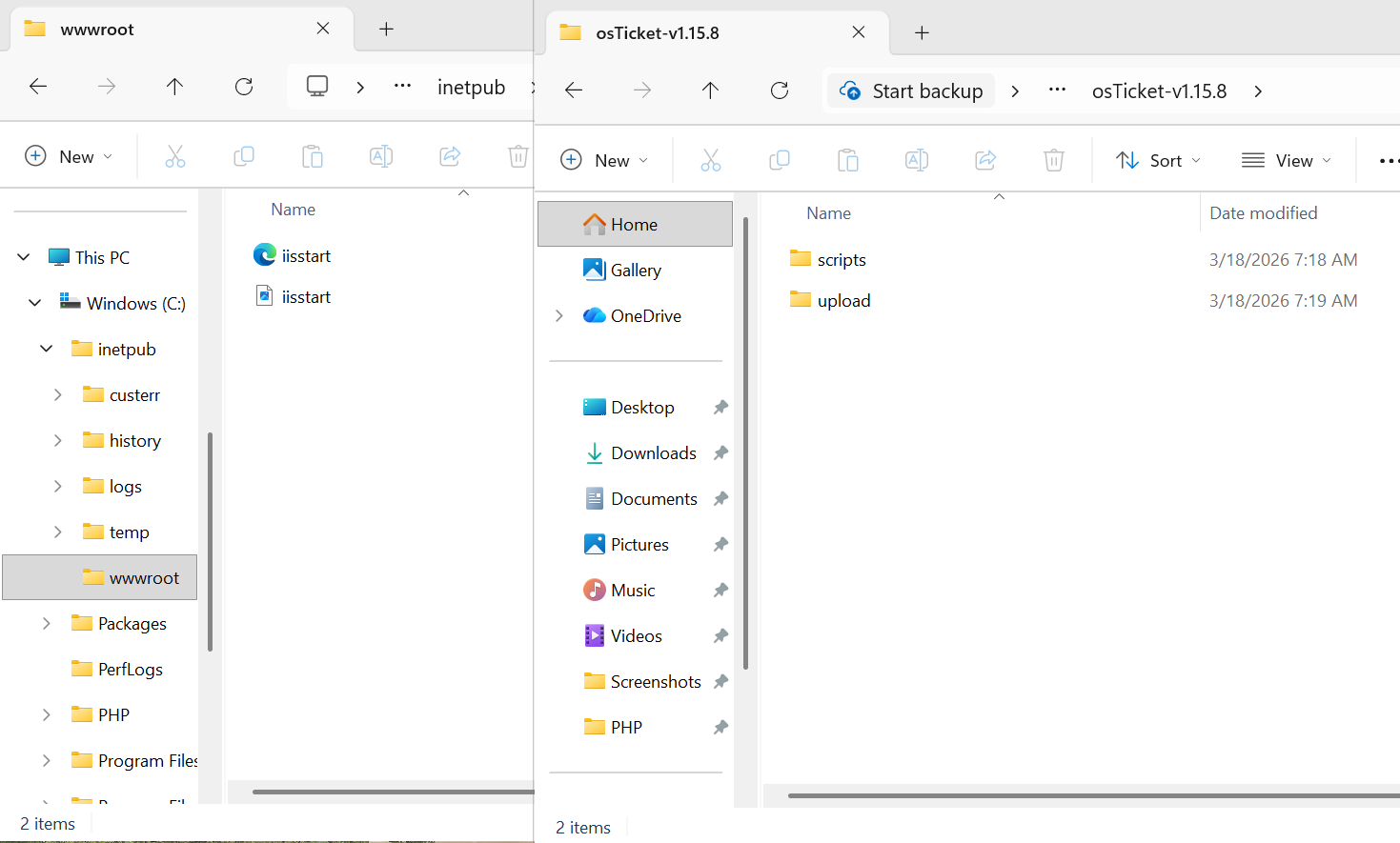
Task: Select the iisstart image file
Action: coord(292,296)
